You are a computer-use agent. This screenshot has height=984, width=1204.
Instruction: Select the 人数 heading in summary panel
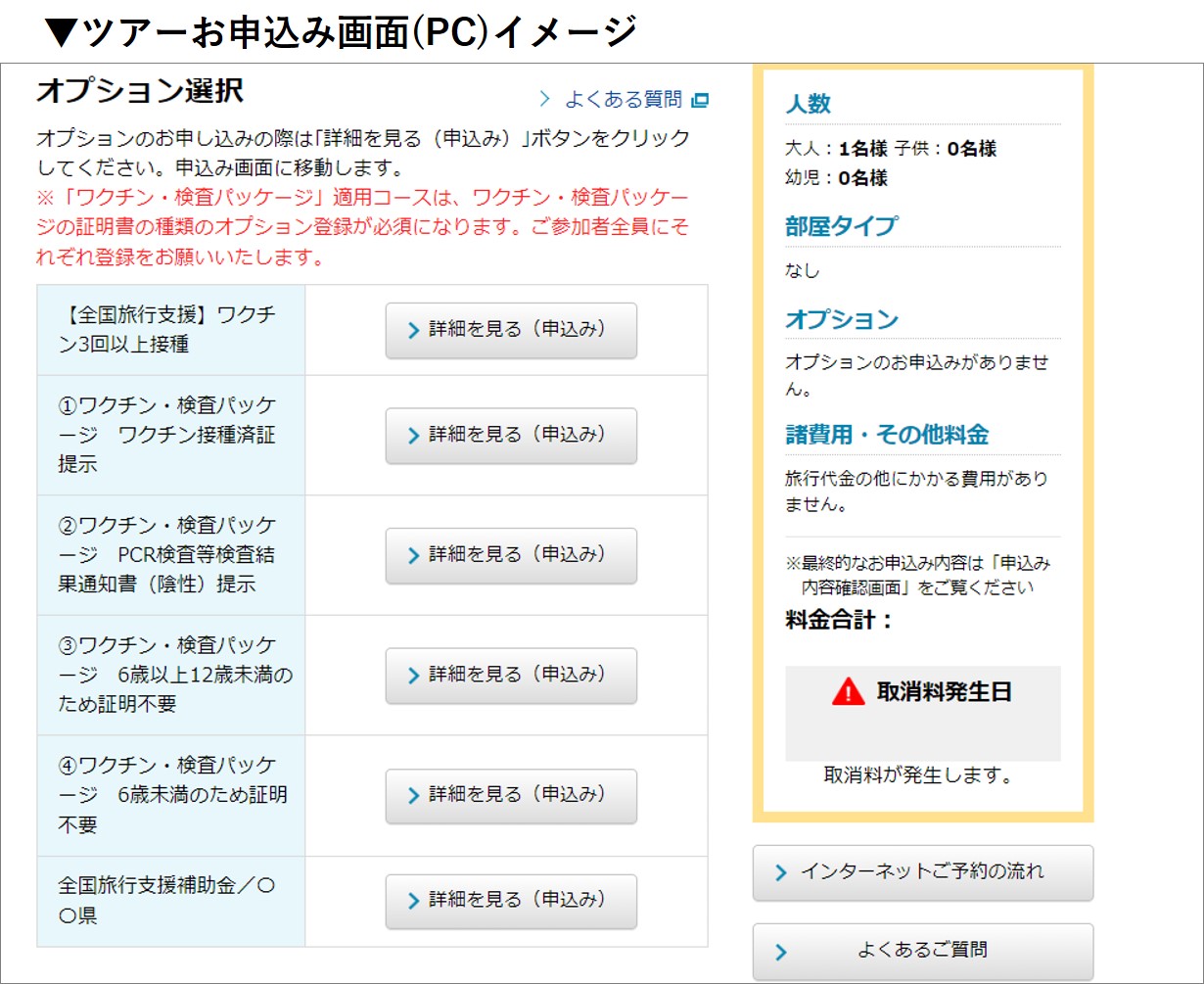[x=808, y=104]
